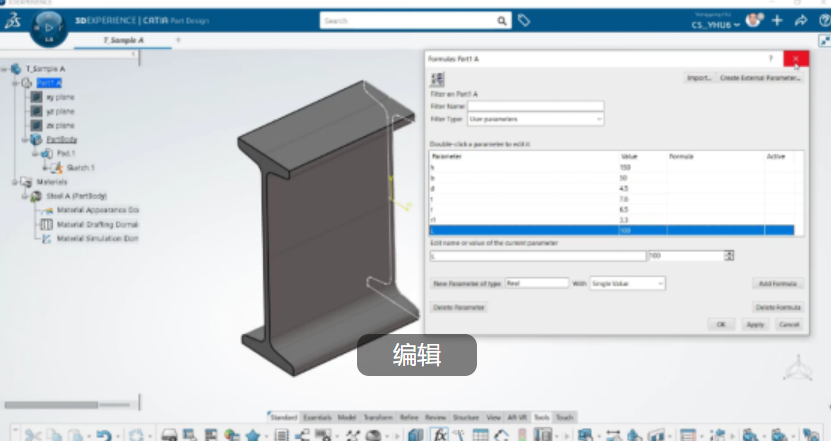Viewport: 831px width, 441px height.
Task: Click the share arrow icon in top bar
Action: (x=801, y=21)
